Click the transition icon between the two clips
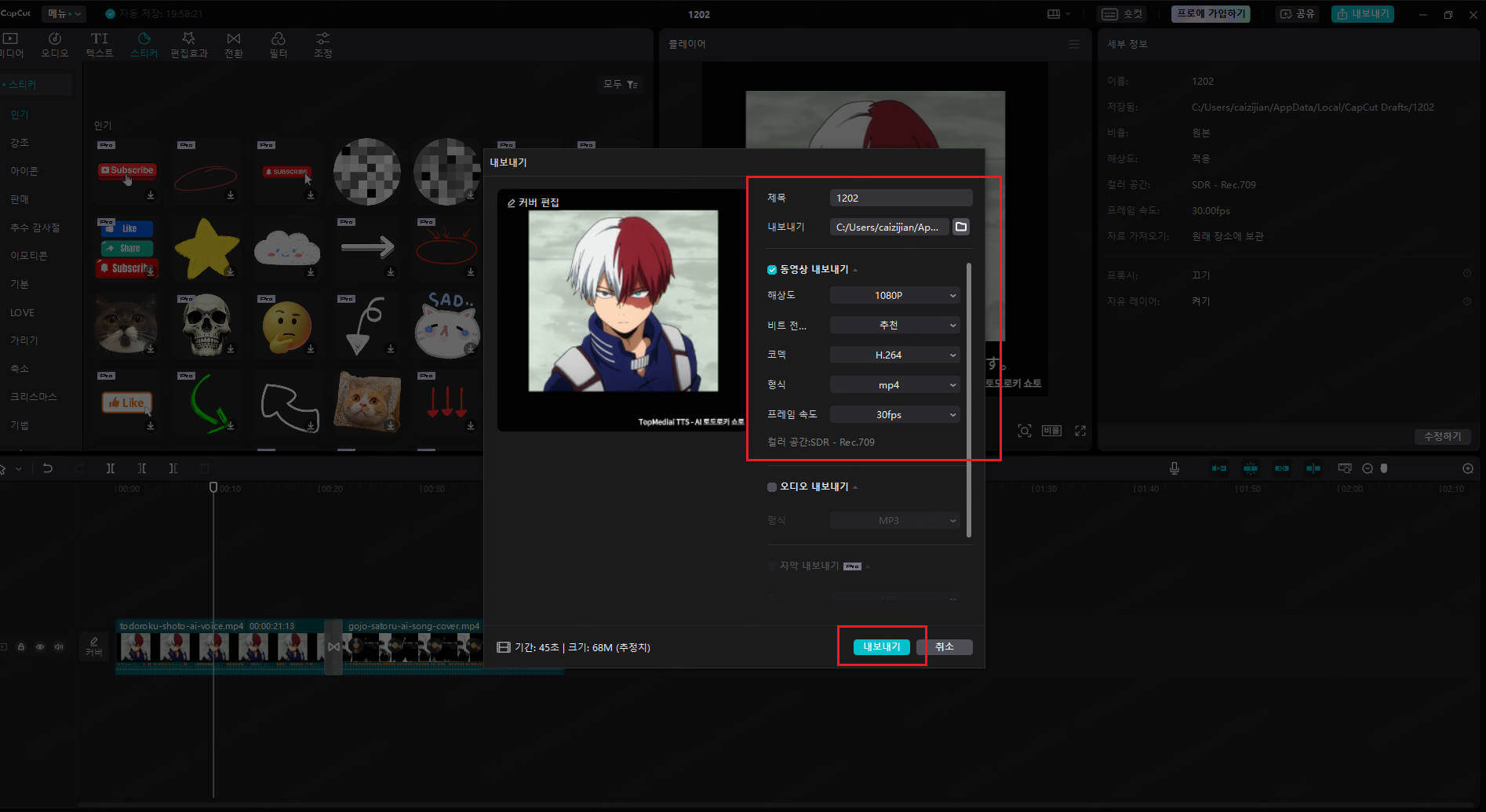Viewport: 1486px width, 812px height. click(333, 647)
